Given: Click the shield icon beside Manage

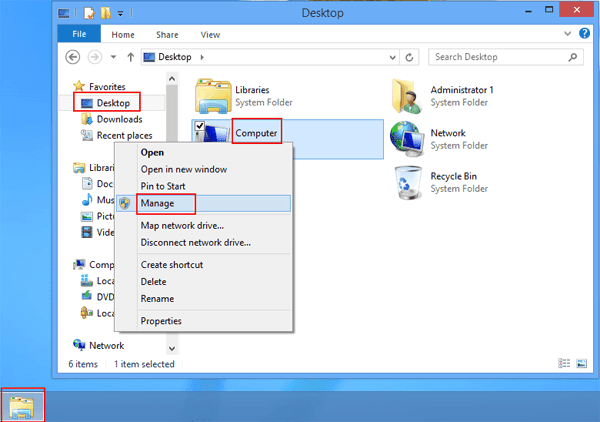Looking at the screenshot, I should click(125, 203).
